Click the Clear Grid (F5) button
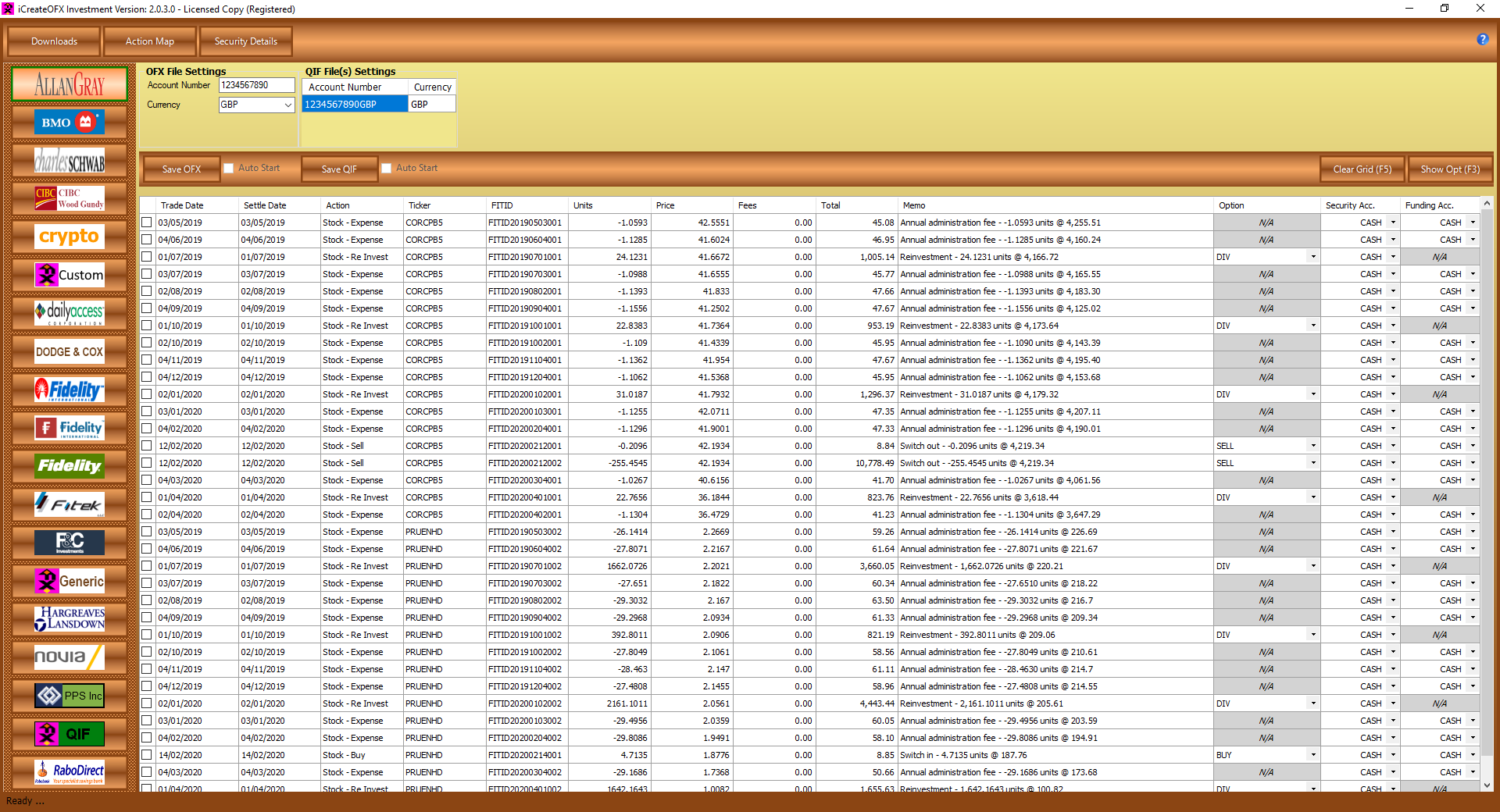Image resolution: width=1500 pixels, height=812 pixels. [1362, 169]
